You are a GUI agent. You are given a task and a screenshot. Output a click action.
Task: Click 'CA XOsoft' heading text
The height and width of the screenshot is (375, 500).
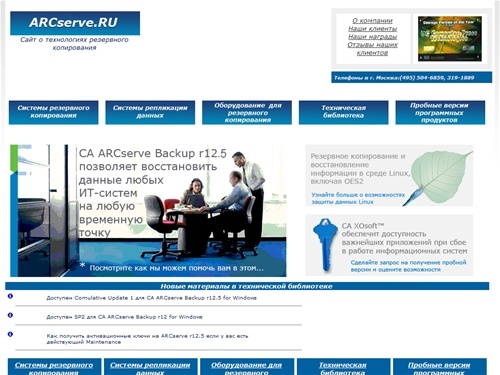click(363, 226)
